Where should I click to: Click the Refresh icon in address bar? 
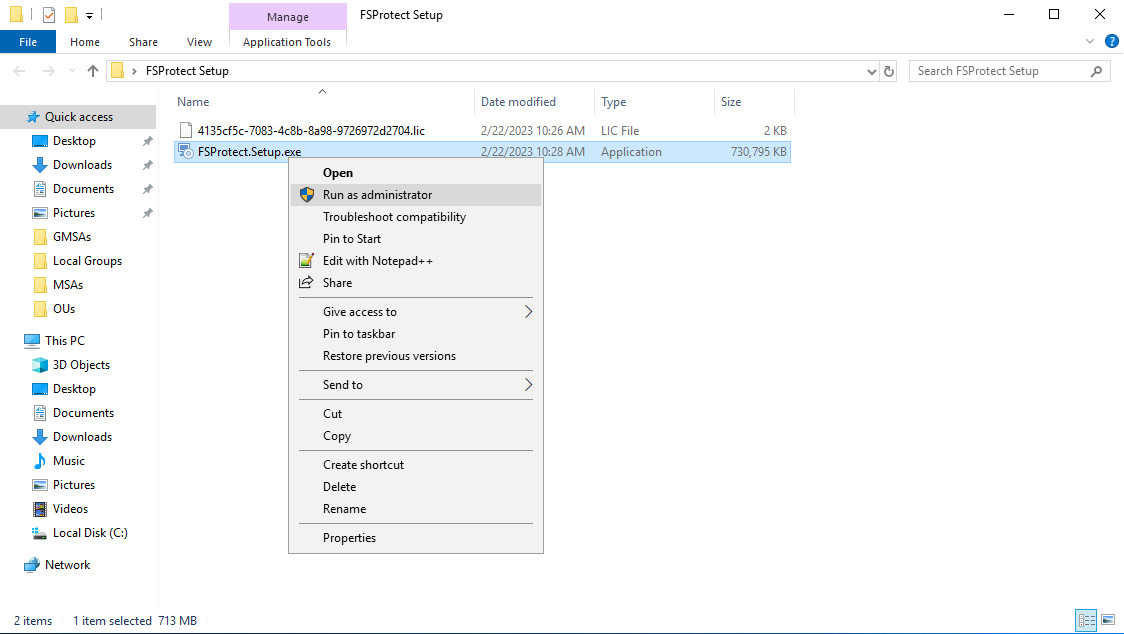(889, 71)
